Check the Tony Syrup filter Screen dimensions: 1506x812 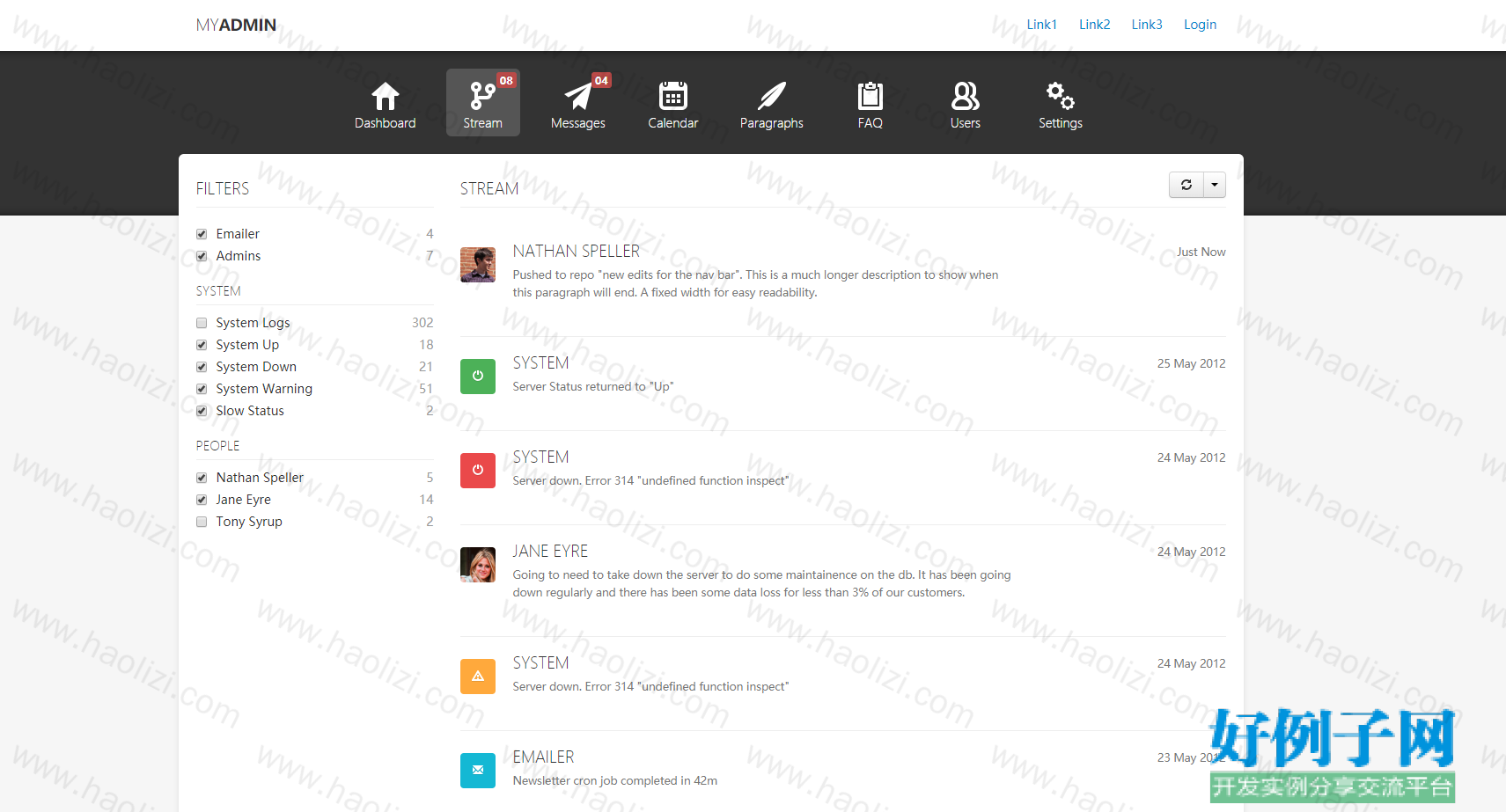(202, 522)
